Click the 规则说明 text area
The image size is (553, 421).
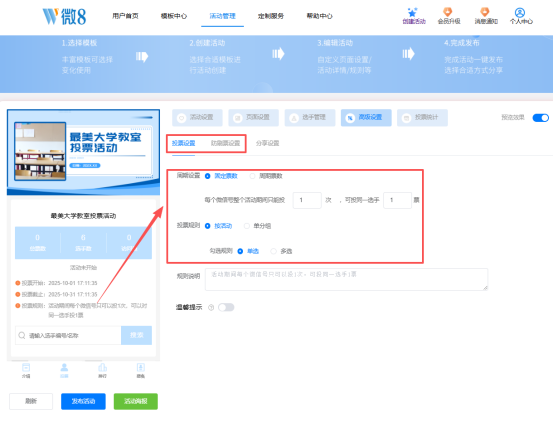pyautogui.click(x=346, y=279)
